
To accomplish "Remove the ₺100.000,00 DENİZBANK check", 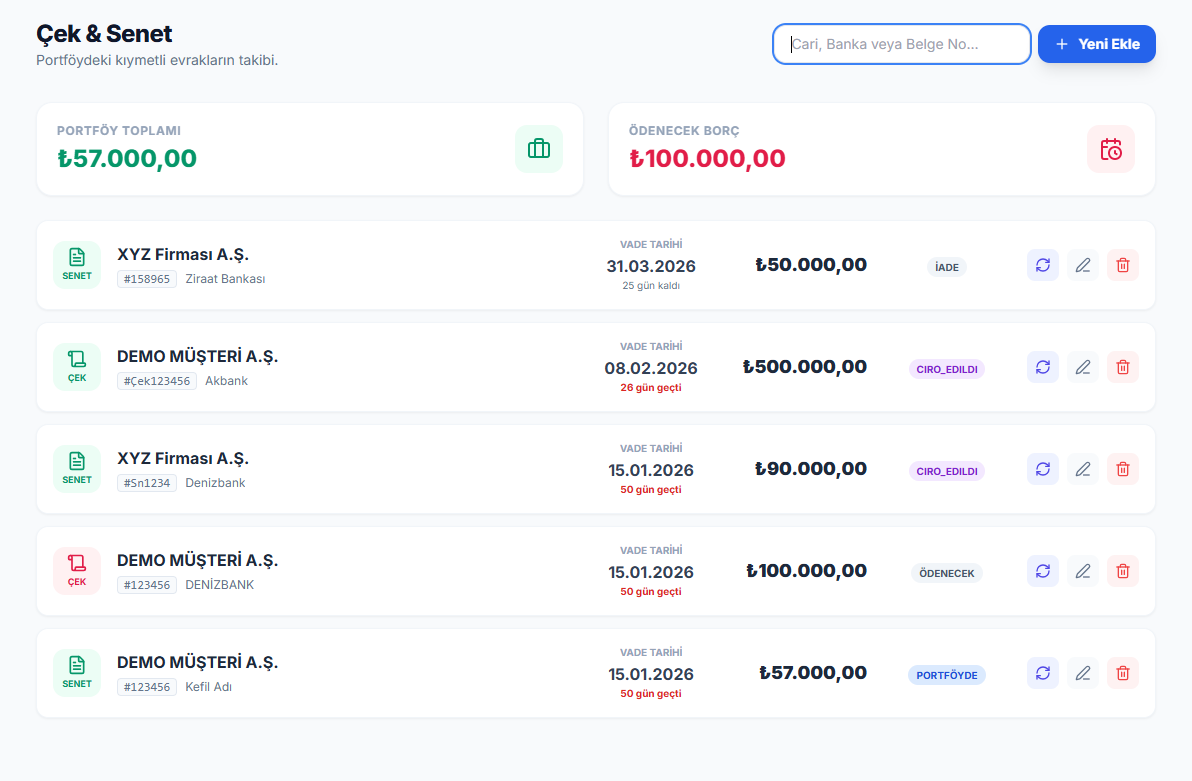I will [1122, 571].
